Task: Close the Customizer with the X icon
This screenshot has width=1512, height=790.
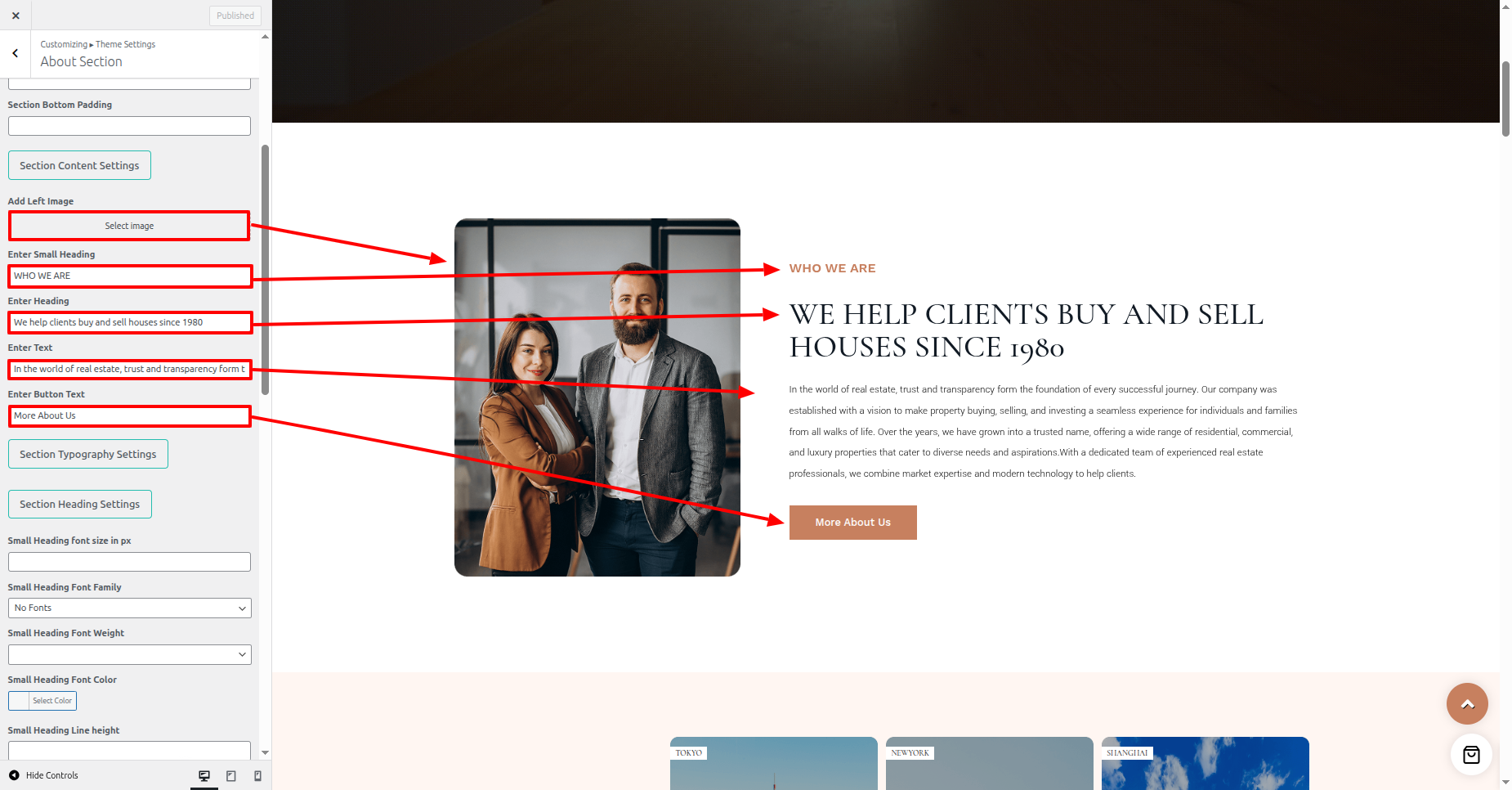Action: point(16,16)
